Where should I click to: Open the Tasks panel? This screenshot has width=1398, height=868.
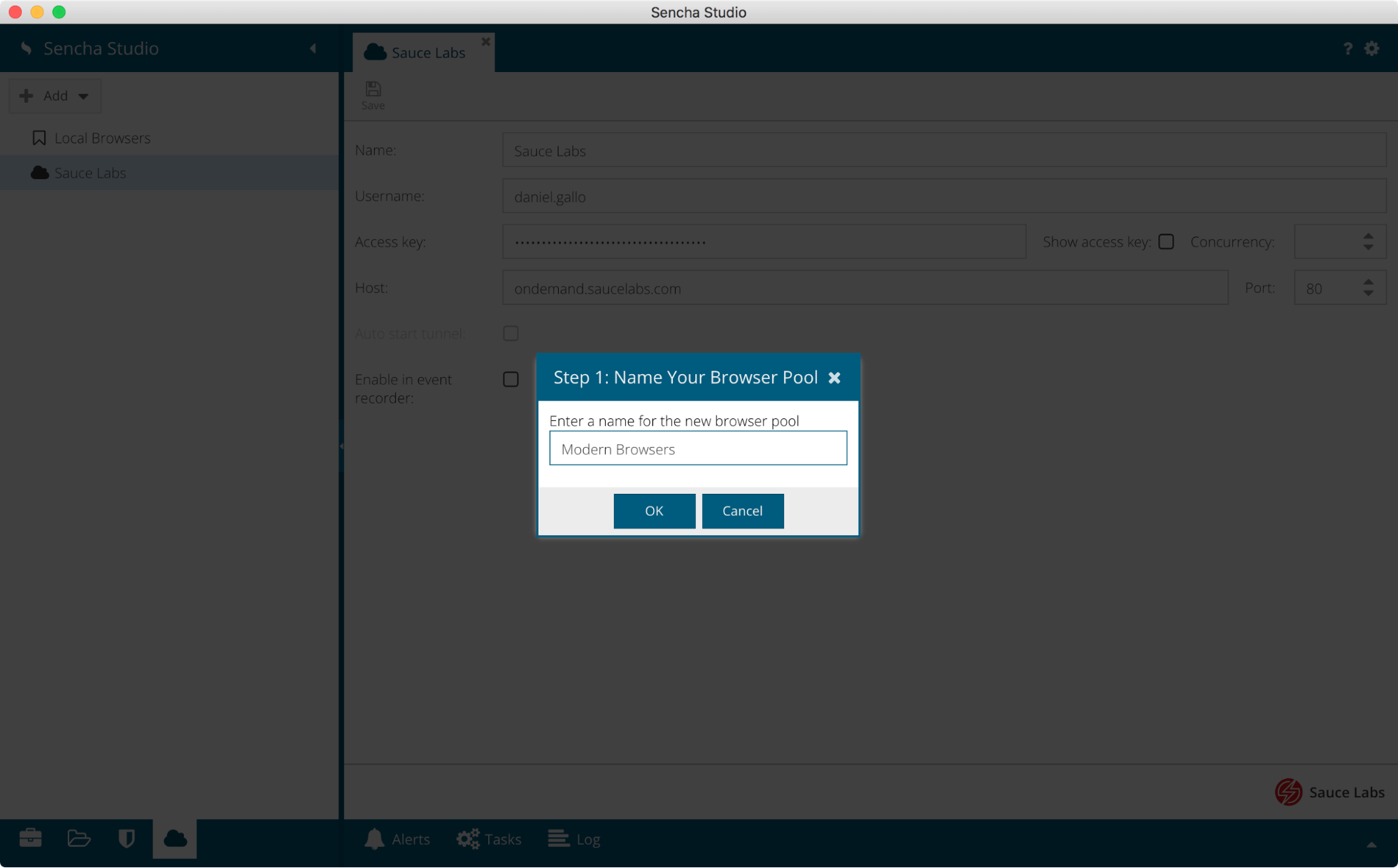tap(489, 839)
